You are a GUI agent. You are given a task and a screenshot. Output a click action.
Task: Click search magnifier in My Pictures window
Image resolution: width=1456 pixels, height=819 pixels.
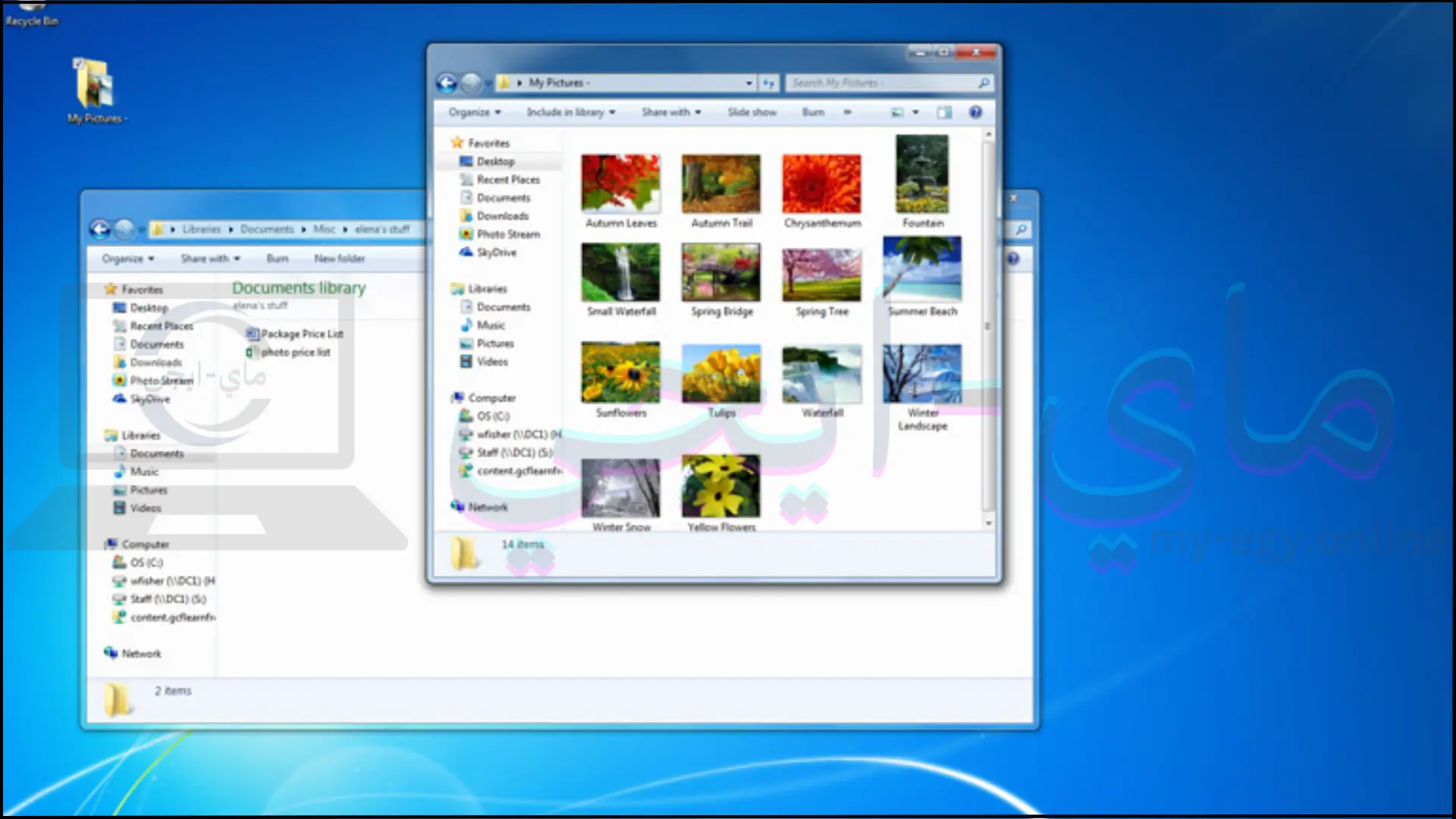click(x=984, y=83)
